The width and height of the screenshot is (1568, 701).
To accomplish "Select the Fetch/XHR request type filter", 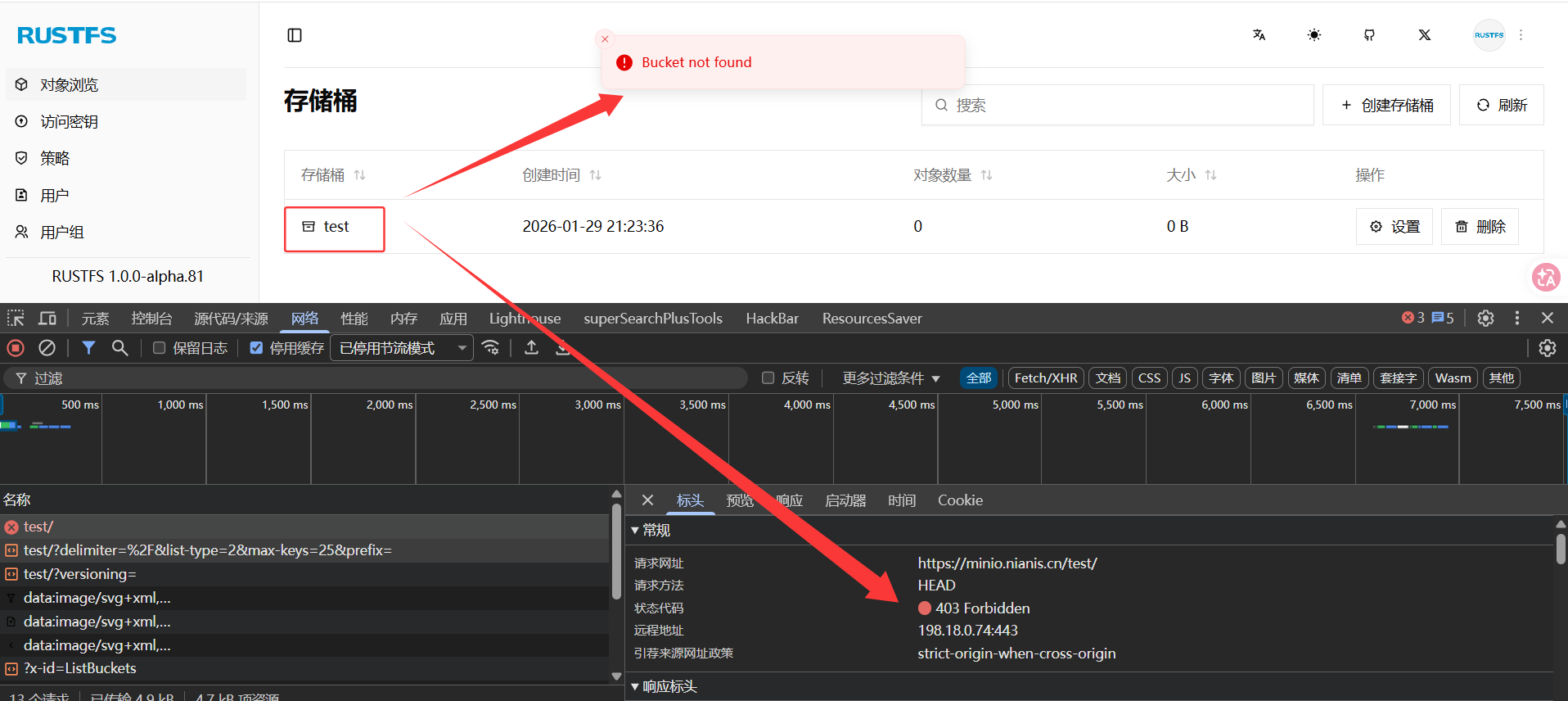I will click(x=1046, y=378).
